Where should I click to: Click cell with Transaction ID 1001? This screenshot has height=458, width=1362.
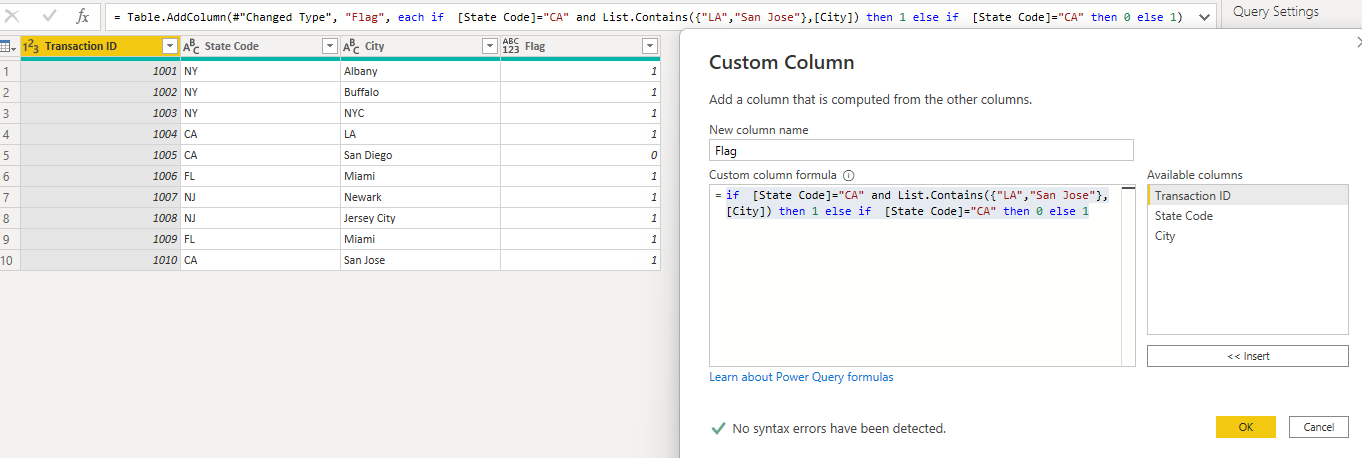tap(100, 71)
